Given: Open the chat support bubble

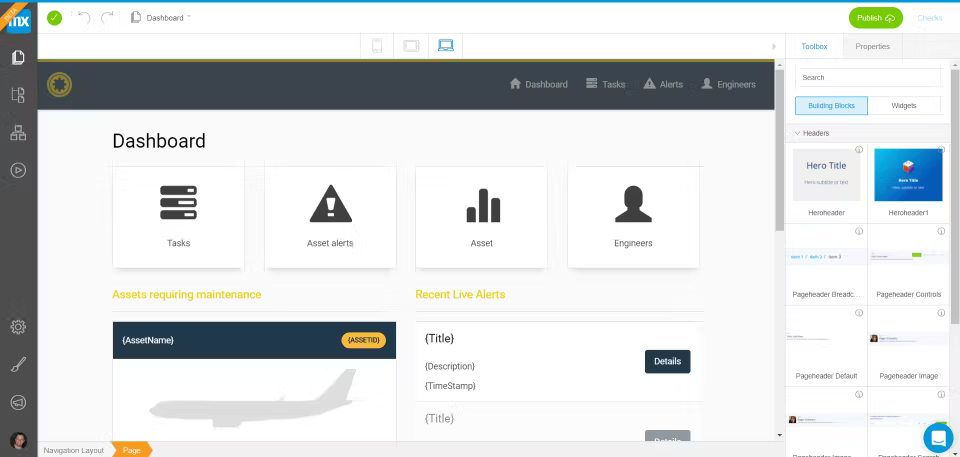Looking at the screenshot, I should 939,437.
